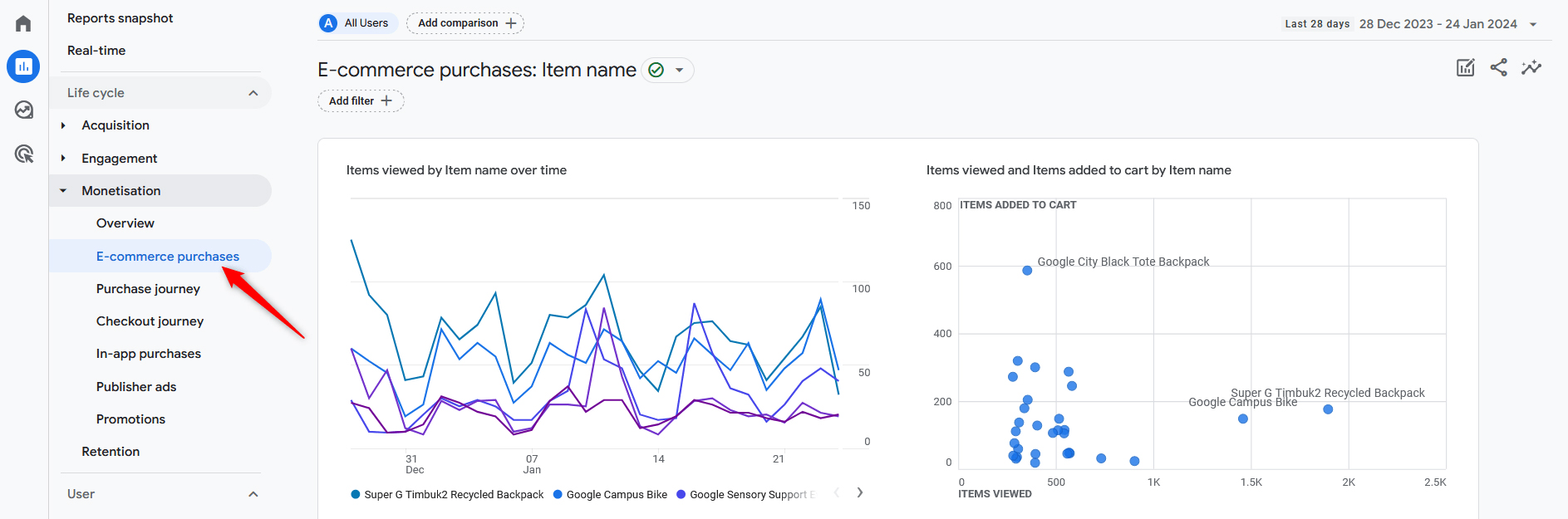Collapse the User section
Screen dimensions: 1568x519
pos(253,494)
